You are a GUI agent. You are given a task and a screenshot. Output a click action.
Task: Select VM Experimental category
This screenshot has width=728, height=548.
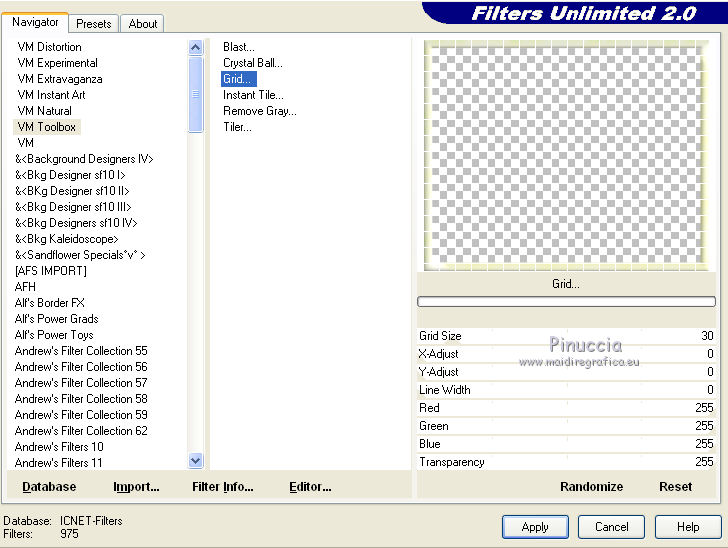pos(58,63)
